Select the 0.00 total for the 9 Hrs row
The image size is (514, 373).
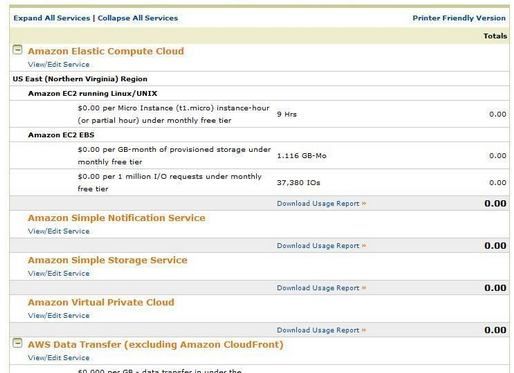(498, 114)
